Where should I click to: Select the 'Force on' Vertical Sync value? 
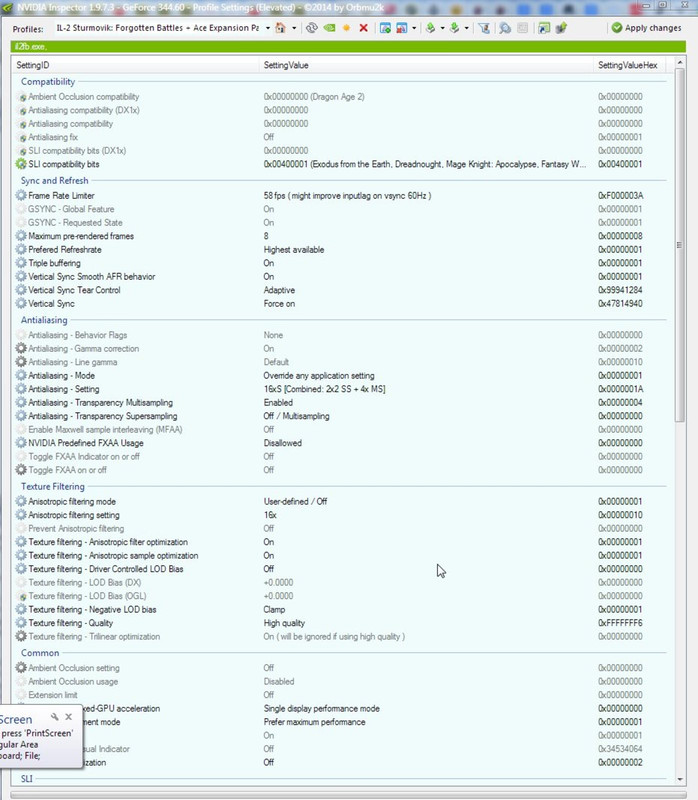click(279, 304)
